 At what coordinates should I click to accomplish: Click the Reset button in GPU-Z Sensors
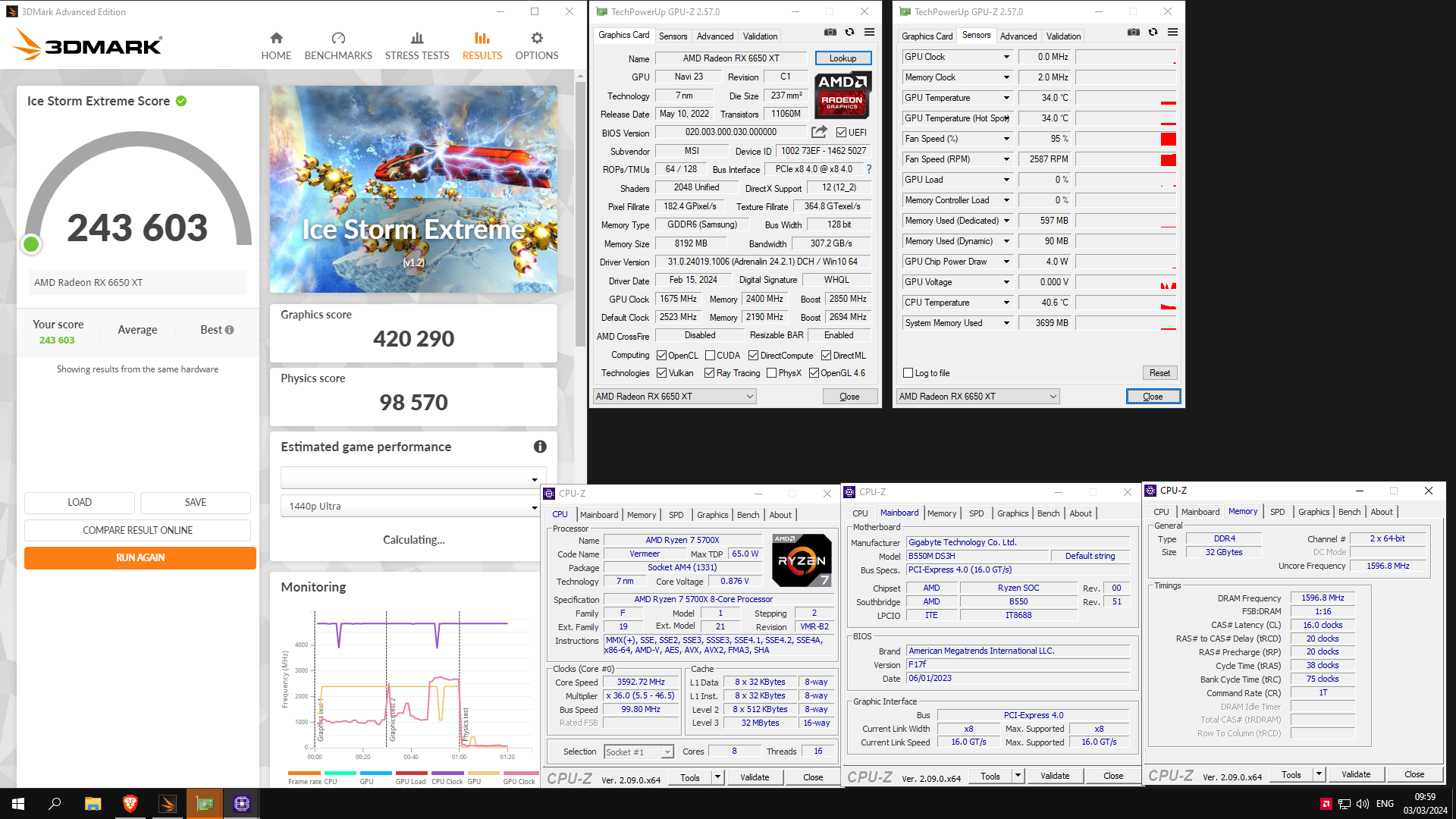click(x=1159, y=373)
